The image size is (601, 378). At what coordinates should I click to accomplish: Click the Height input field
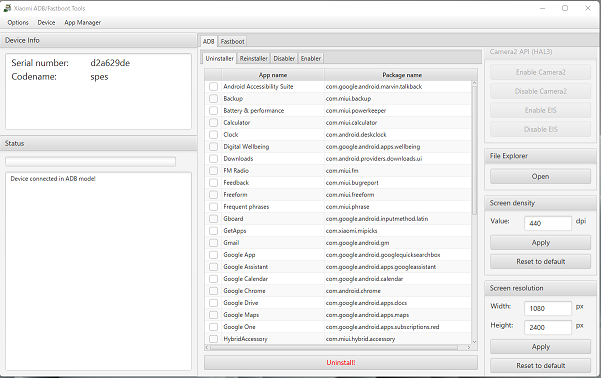548,327
